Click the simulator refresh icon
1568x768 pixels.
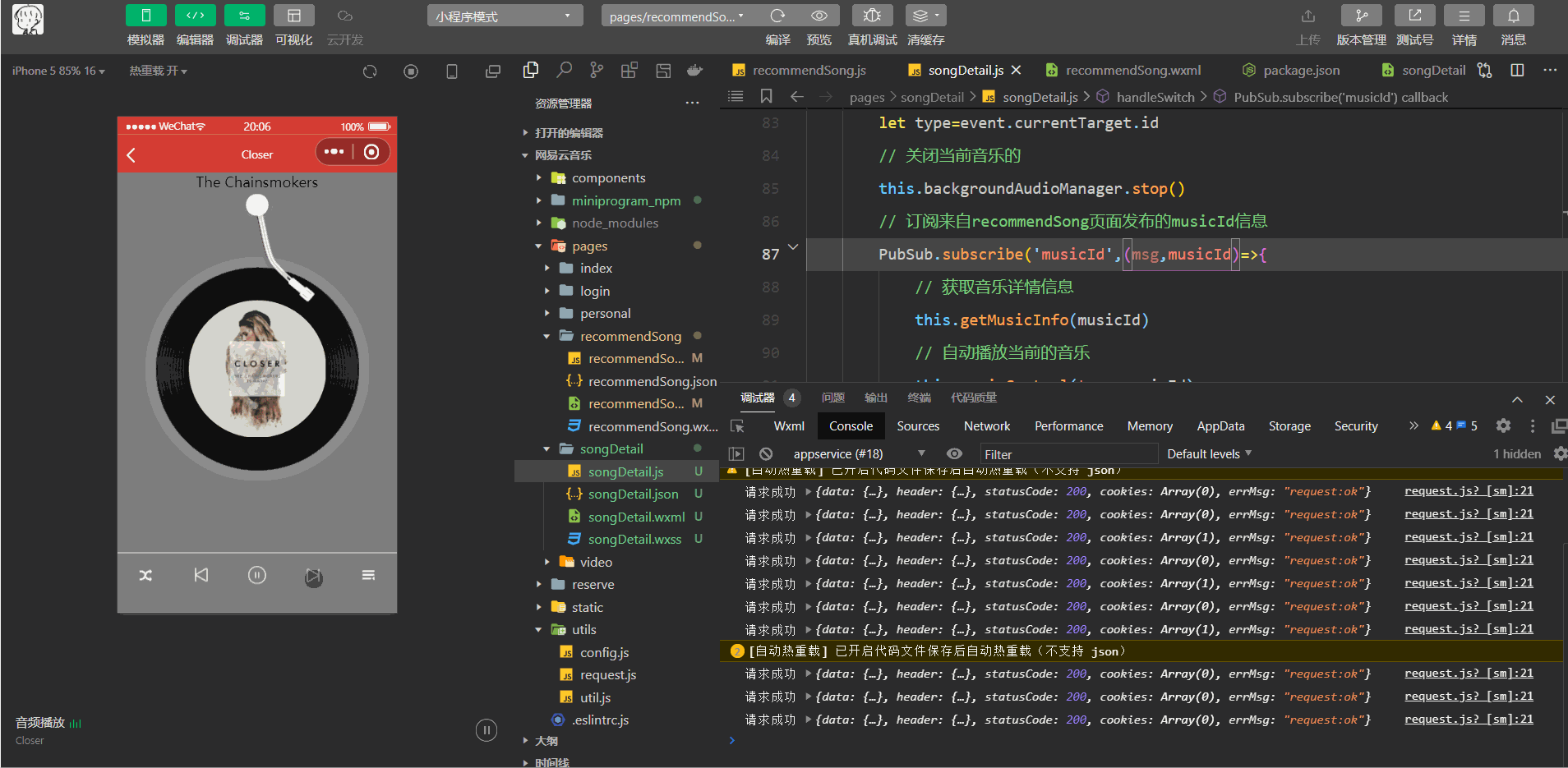pyautogui.click(x=370, y=71)
